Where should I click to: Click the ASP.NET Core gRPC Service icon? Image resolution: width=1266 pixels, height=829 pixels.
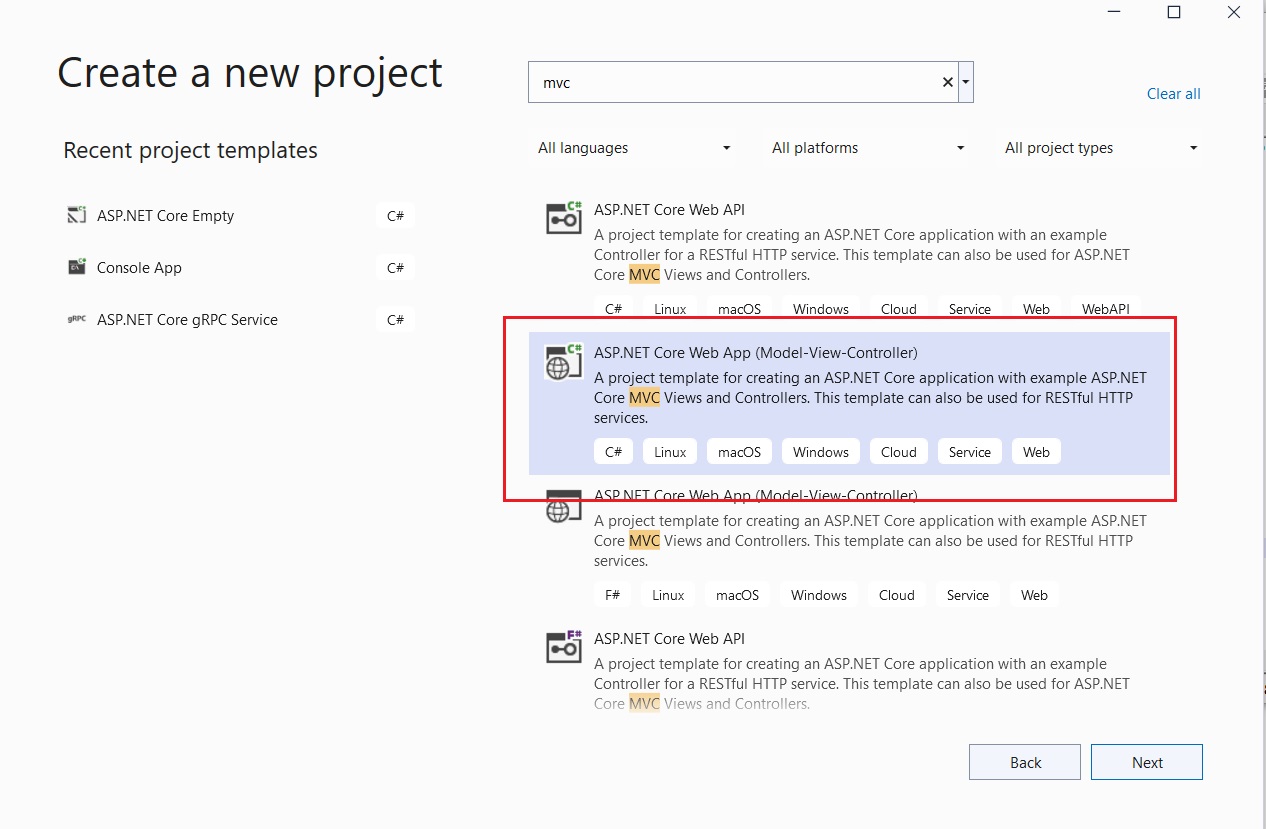point(77,320)
